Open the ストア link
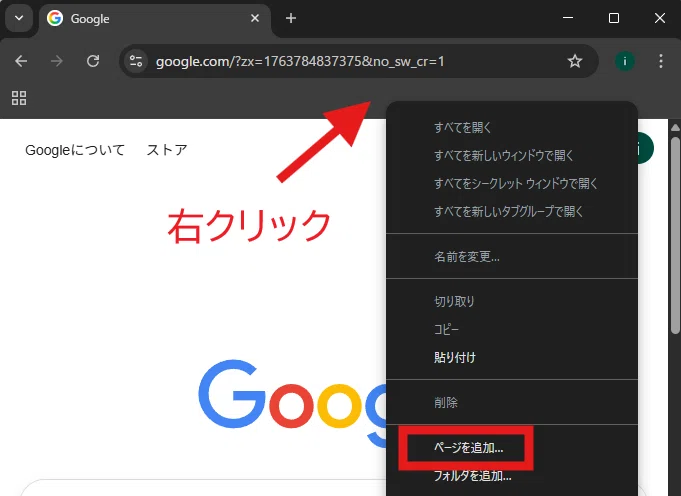Image resolution: width=681 pixels, height=496 pixels. 167,150
